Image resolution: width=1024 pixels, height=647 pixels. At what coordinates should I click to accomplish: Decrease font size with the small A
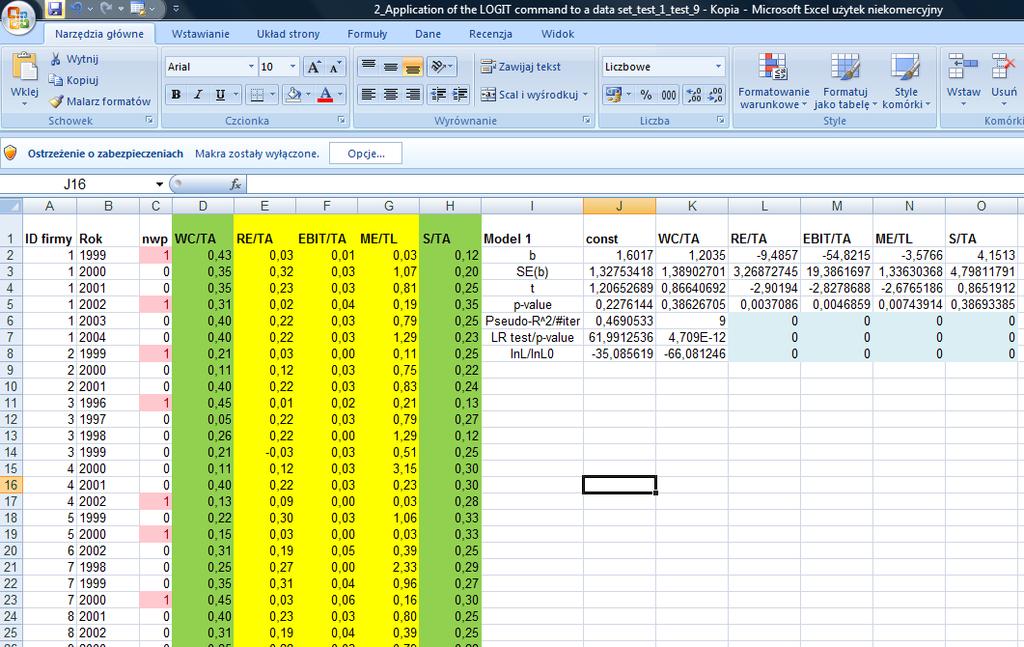(335, 67)
